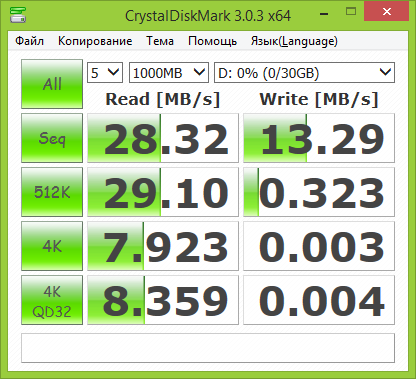Open the Помощь menu
Screen dimensions: 416x379
pos(212,41)
